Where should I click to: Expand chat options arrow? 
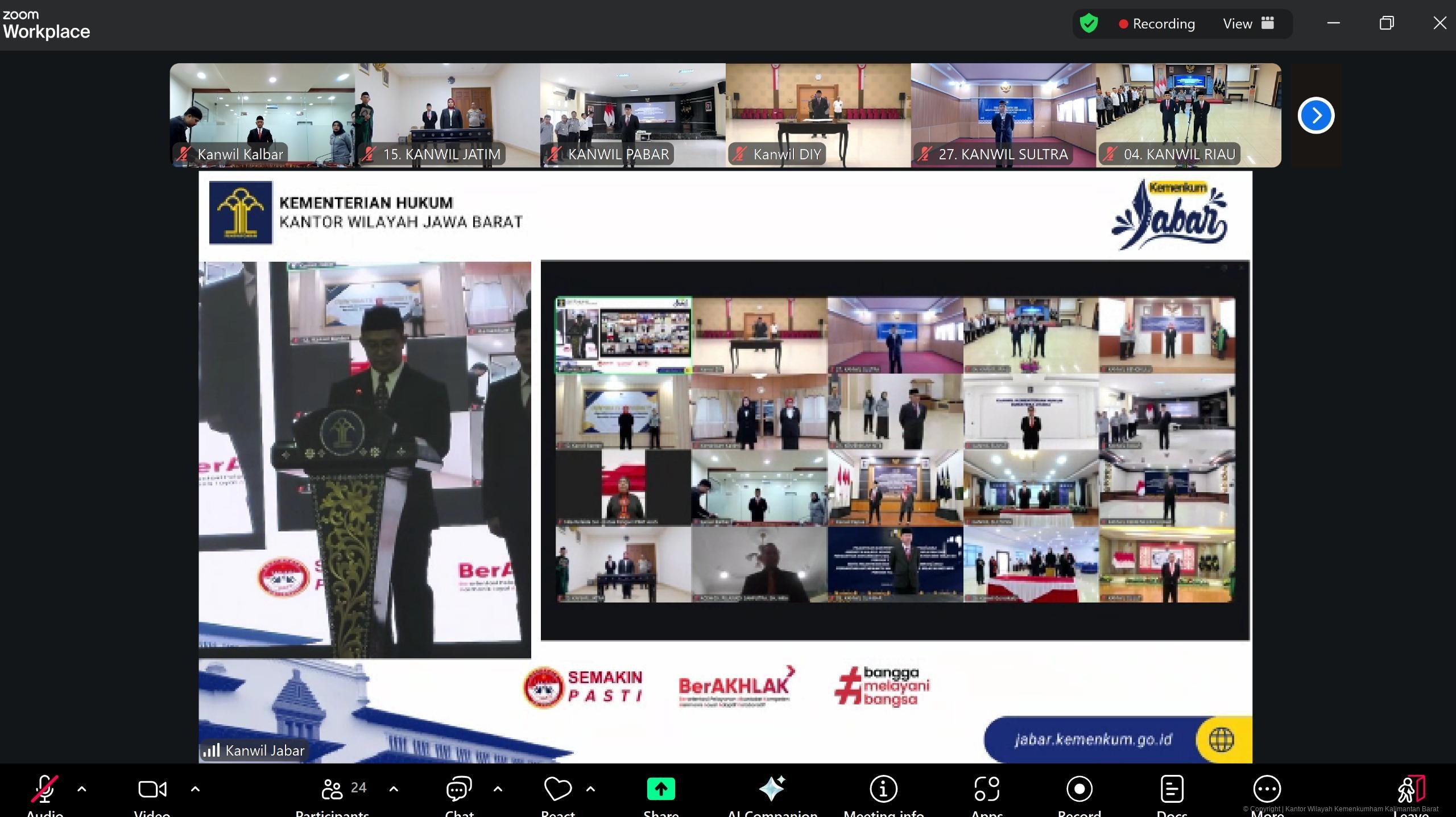pyautogui.click(x=498, y=789)
